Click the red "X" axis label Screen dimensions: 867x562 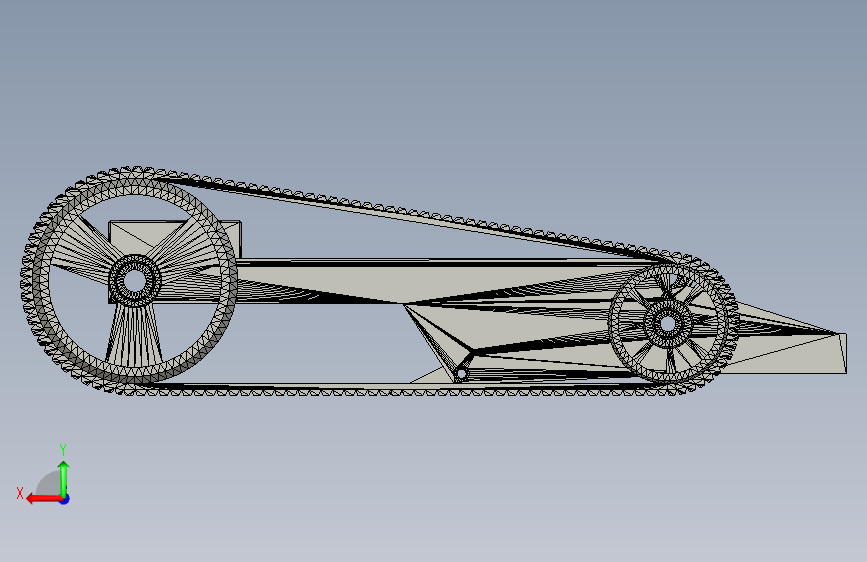pos(20,493)
